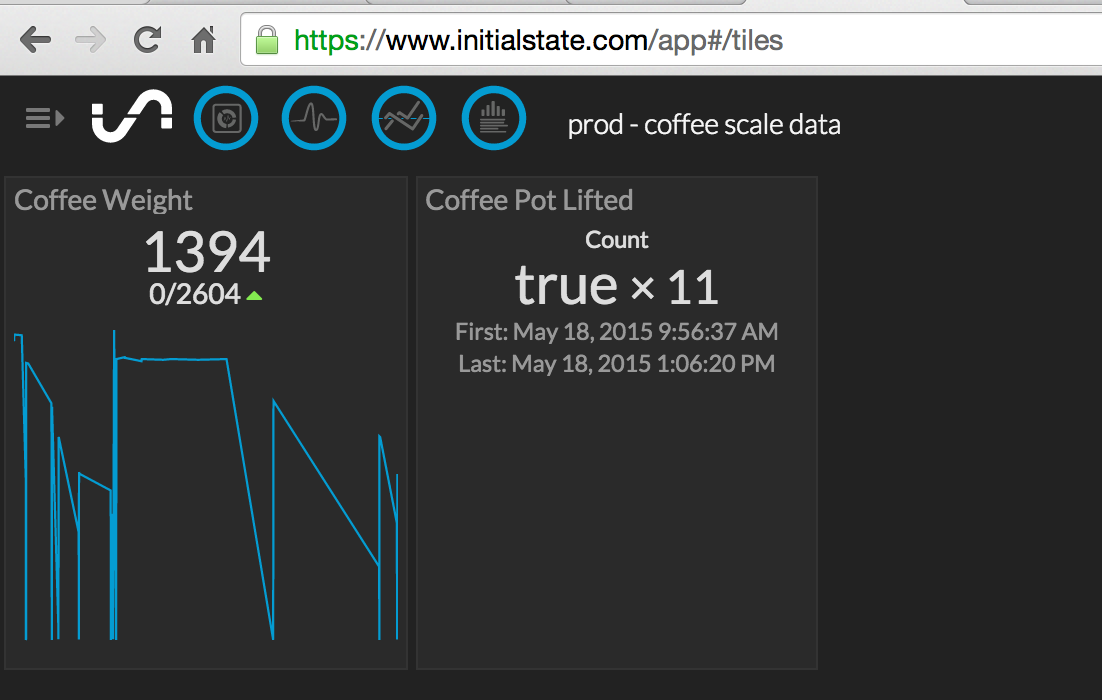The width and height of the screenshot is (1102, 700).
Task: Click the 'prod - coffee scale data' title
Action: click(704, 125)
